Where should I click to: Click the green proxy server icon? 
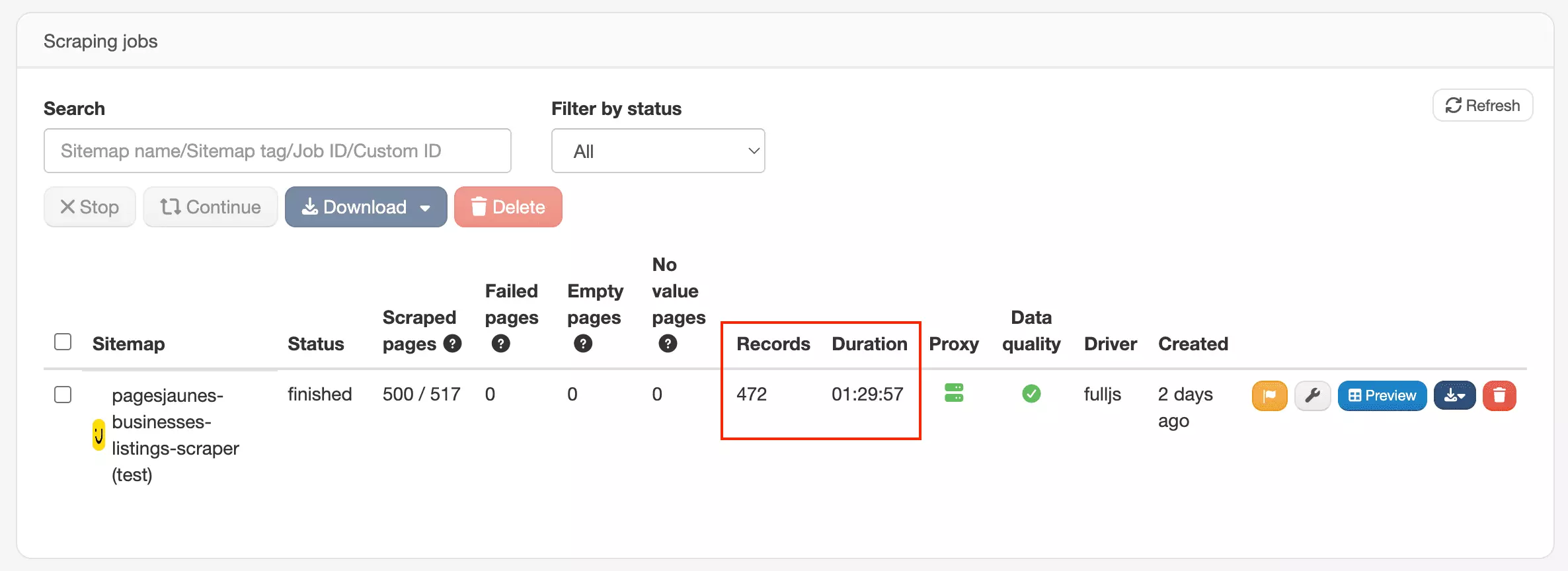954,393
